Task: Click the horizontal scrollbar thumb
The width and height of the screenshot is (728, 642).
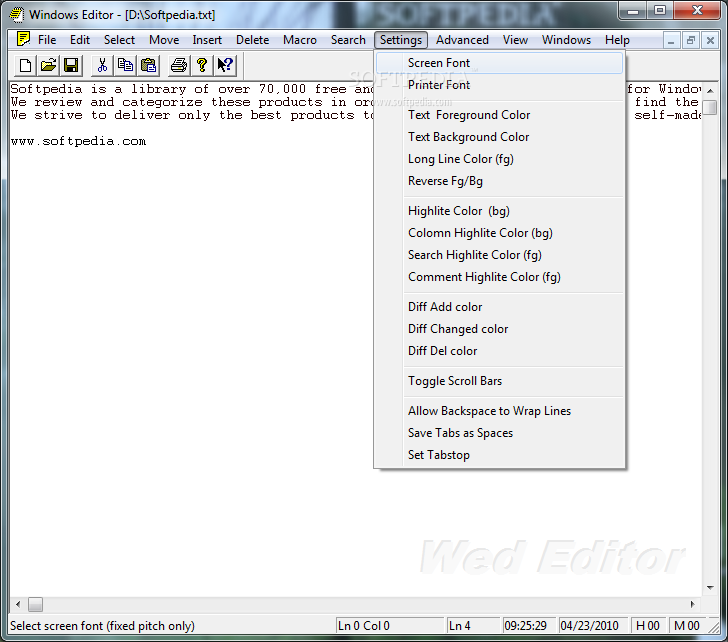Action: tap(35, 604)
